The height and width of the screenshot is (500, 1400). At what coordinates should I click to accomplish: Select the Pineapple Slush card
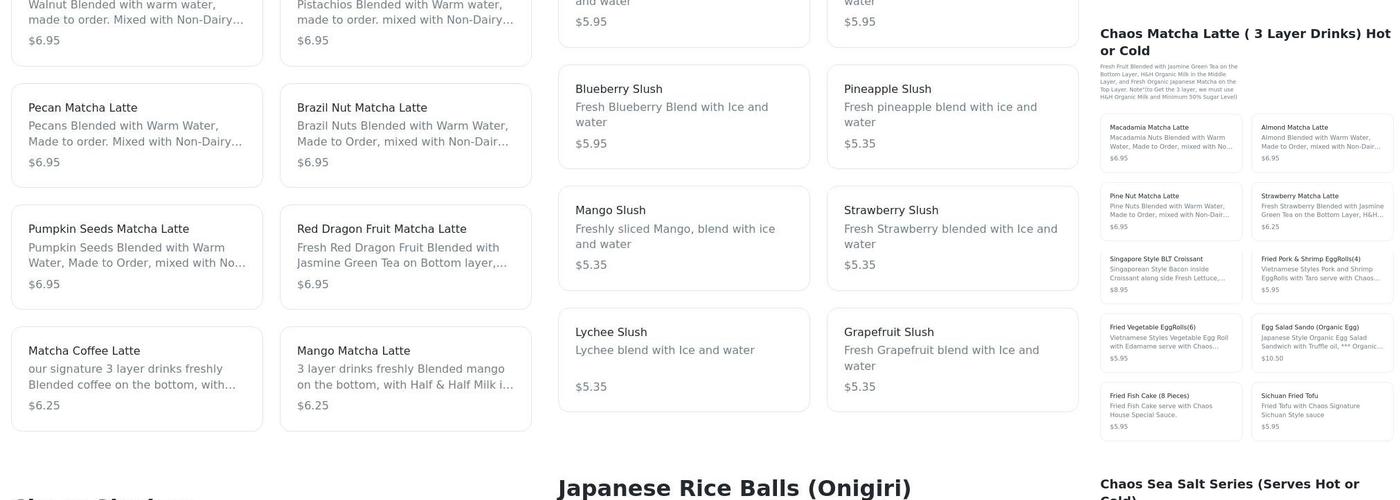pyautogui.click(x=952, y=116)
